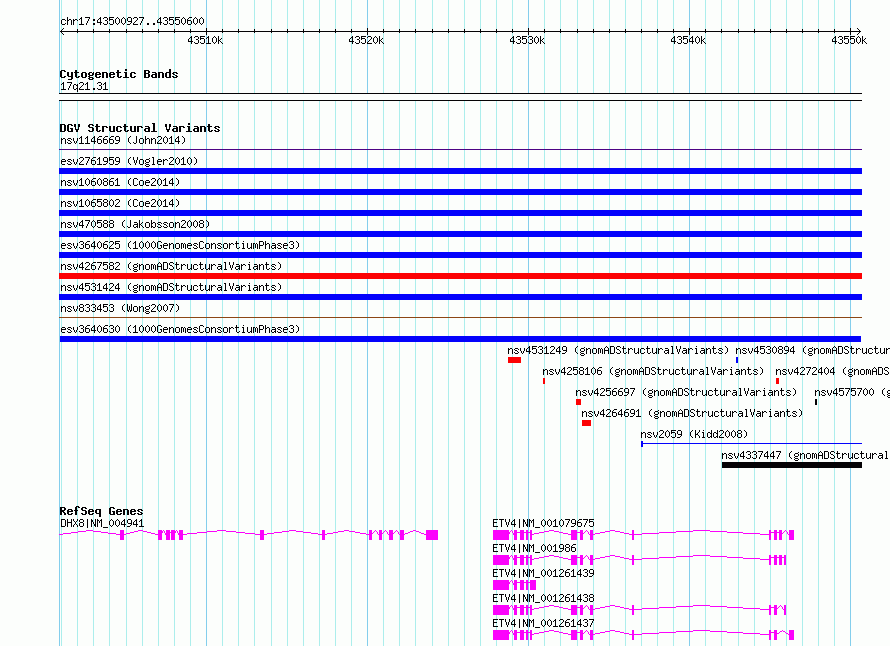
Task: Select variant label nsv4267582 (gnomADStructuralVariants)
Action: tap(171, 266)
